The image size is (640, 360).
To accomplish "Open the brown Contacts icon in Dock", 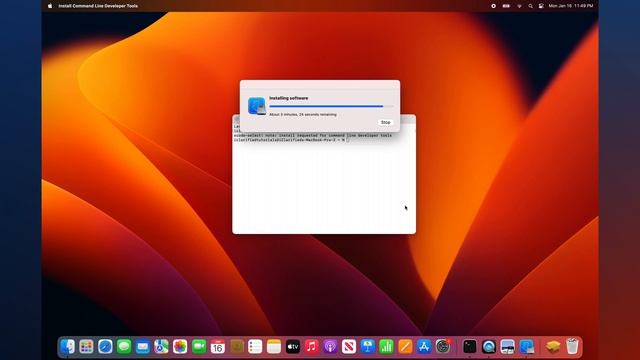I will click(236, 347).
